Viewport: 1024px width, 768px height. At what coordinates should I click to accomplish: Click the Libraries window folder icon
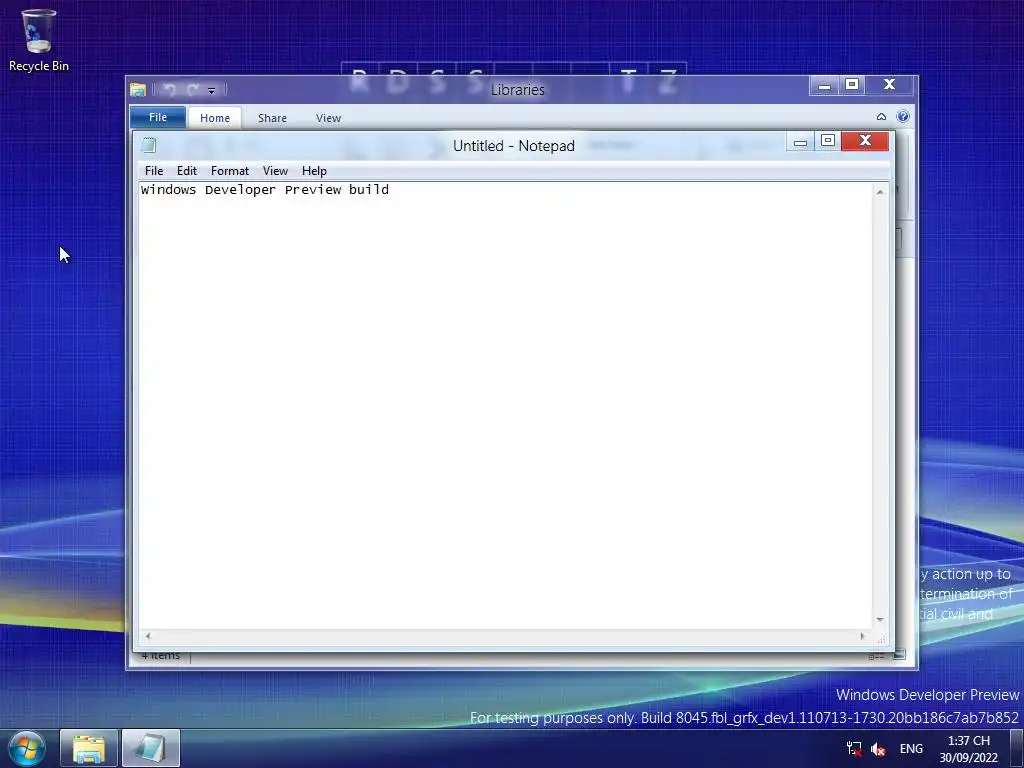[138, 89]
